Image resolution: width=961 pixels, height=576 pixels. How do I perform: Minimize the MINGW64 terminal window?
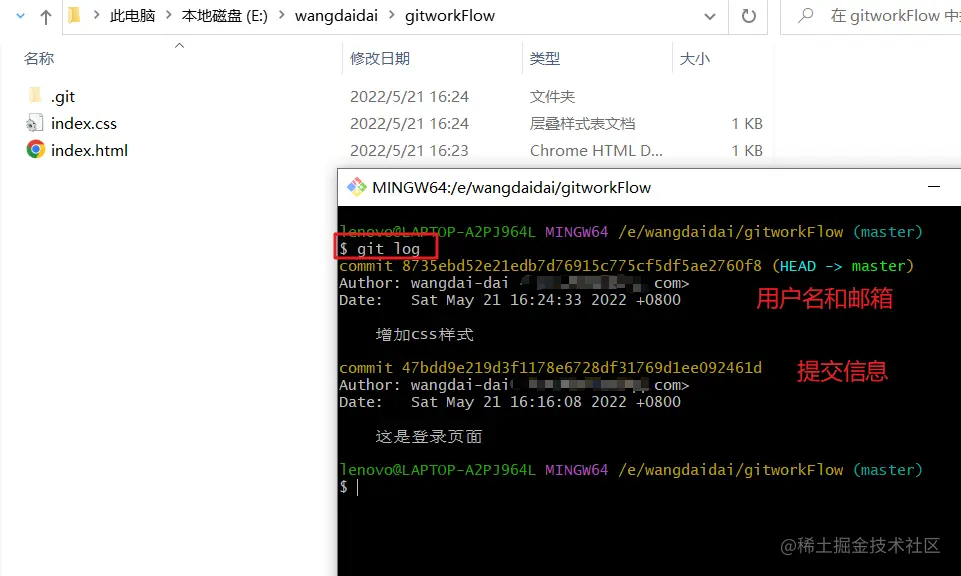click(933, 187)
